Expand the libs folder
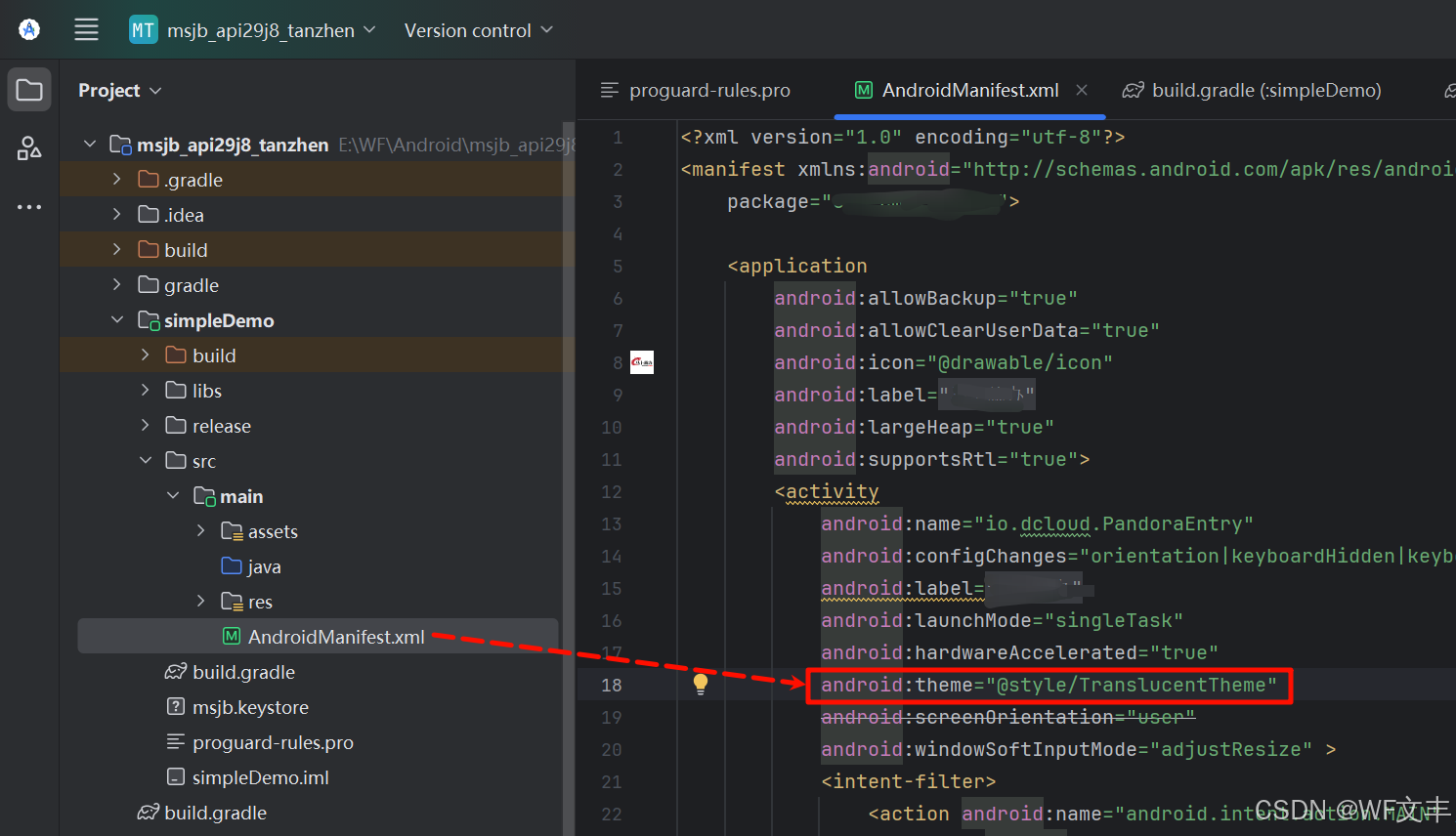This screenshot has width=1456, height=836. (146, 391)
